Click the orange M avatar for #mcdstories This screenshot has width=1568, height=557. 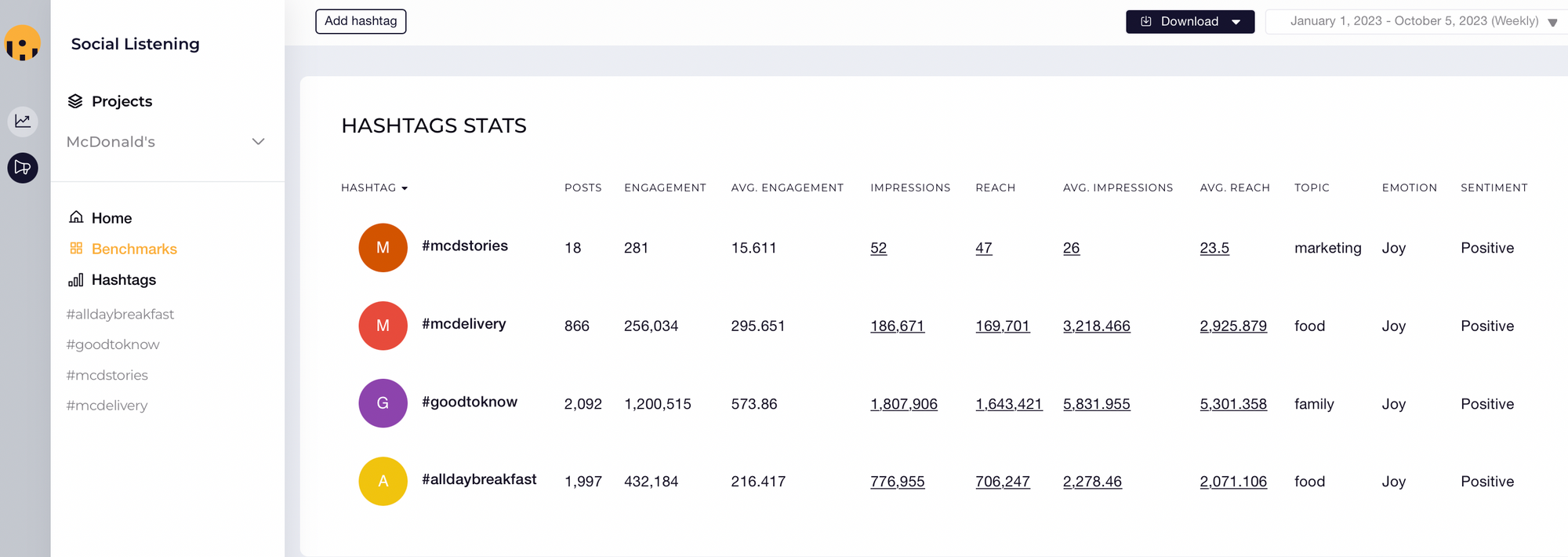383,248
